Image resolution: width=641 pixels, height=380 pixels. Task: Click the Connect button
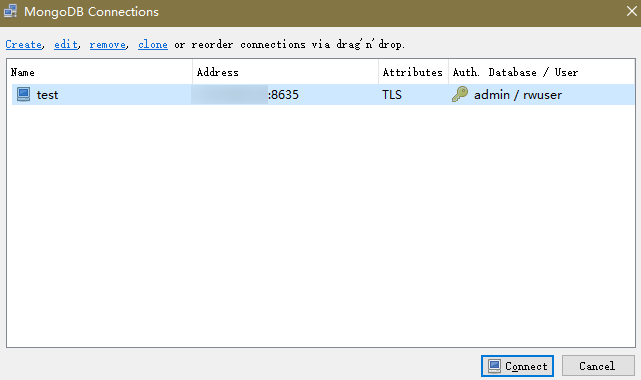517,366
